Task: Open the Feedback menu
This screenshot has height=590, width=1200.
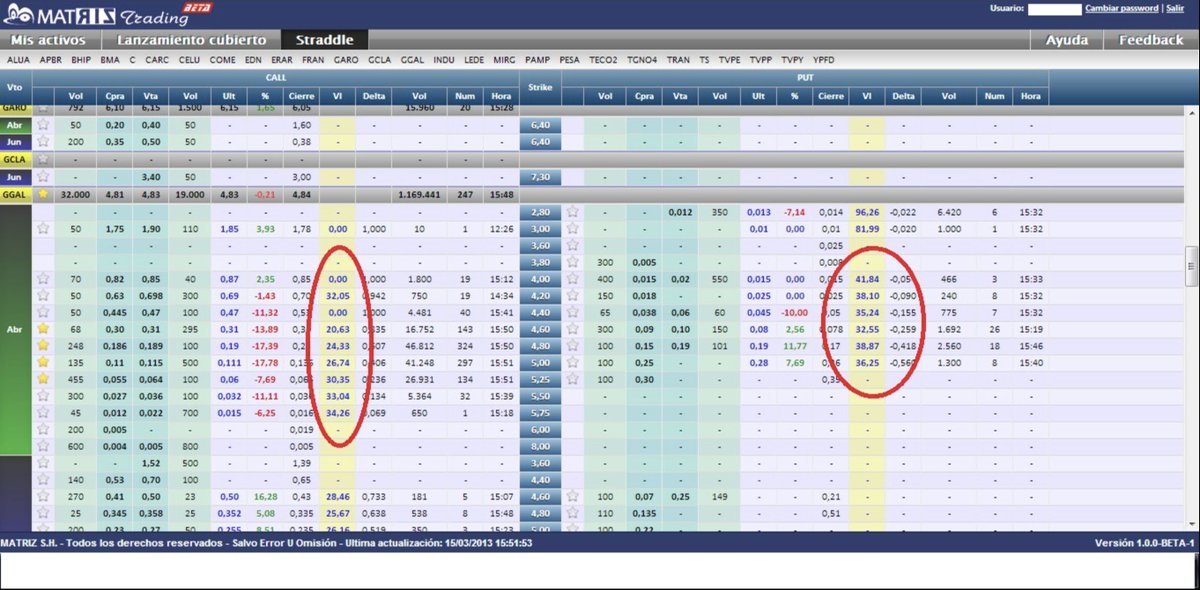Action: coord(1151,40)
